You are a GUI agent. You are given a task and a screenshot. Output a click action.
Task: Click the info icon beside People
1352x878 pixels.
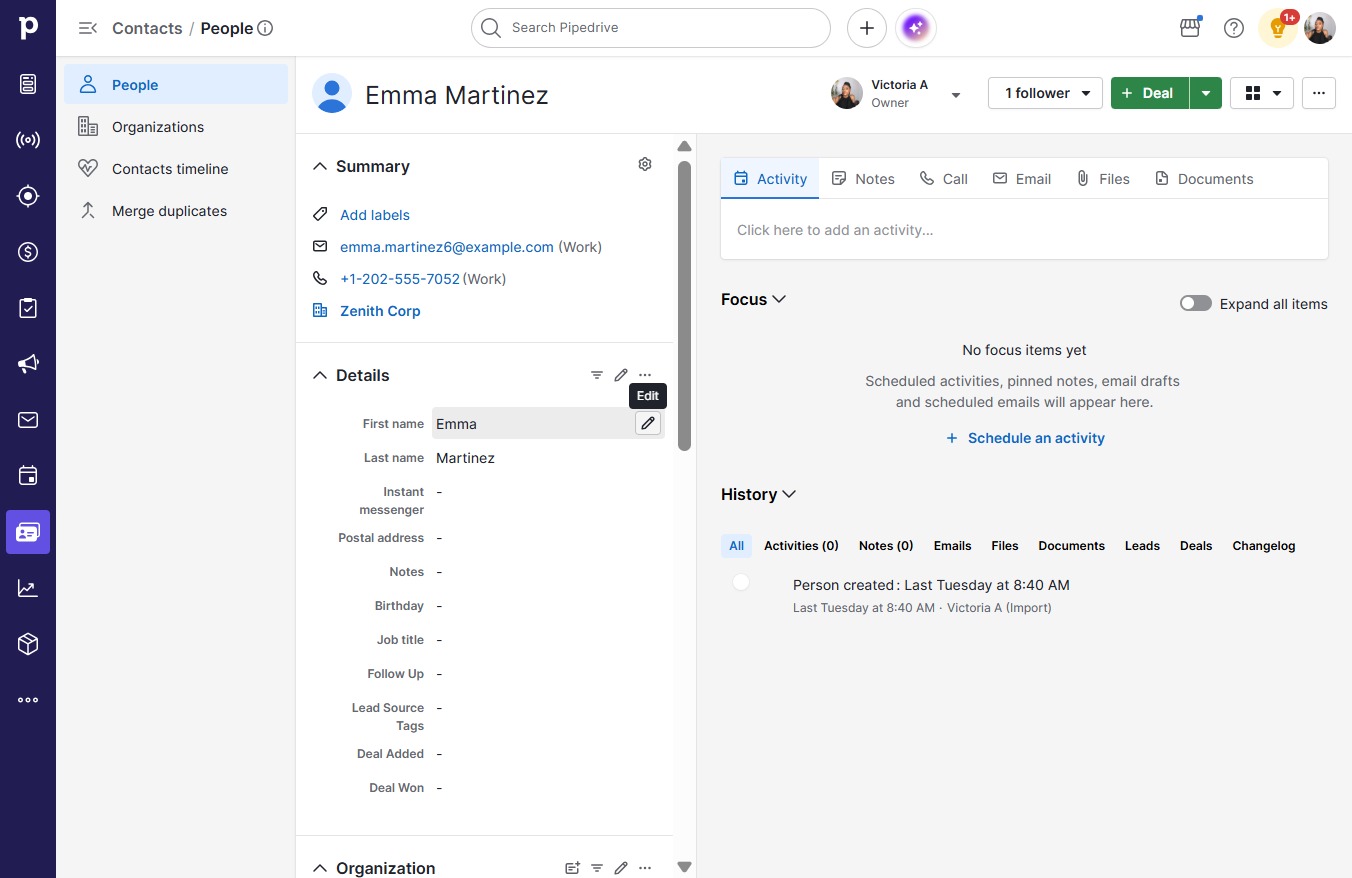click(265, 28)
